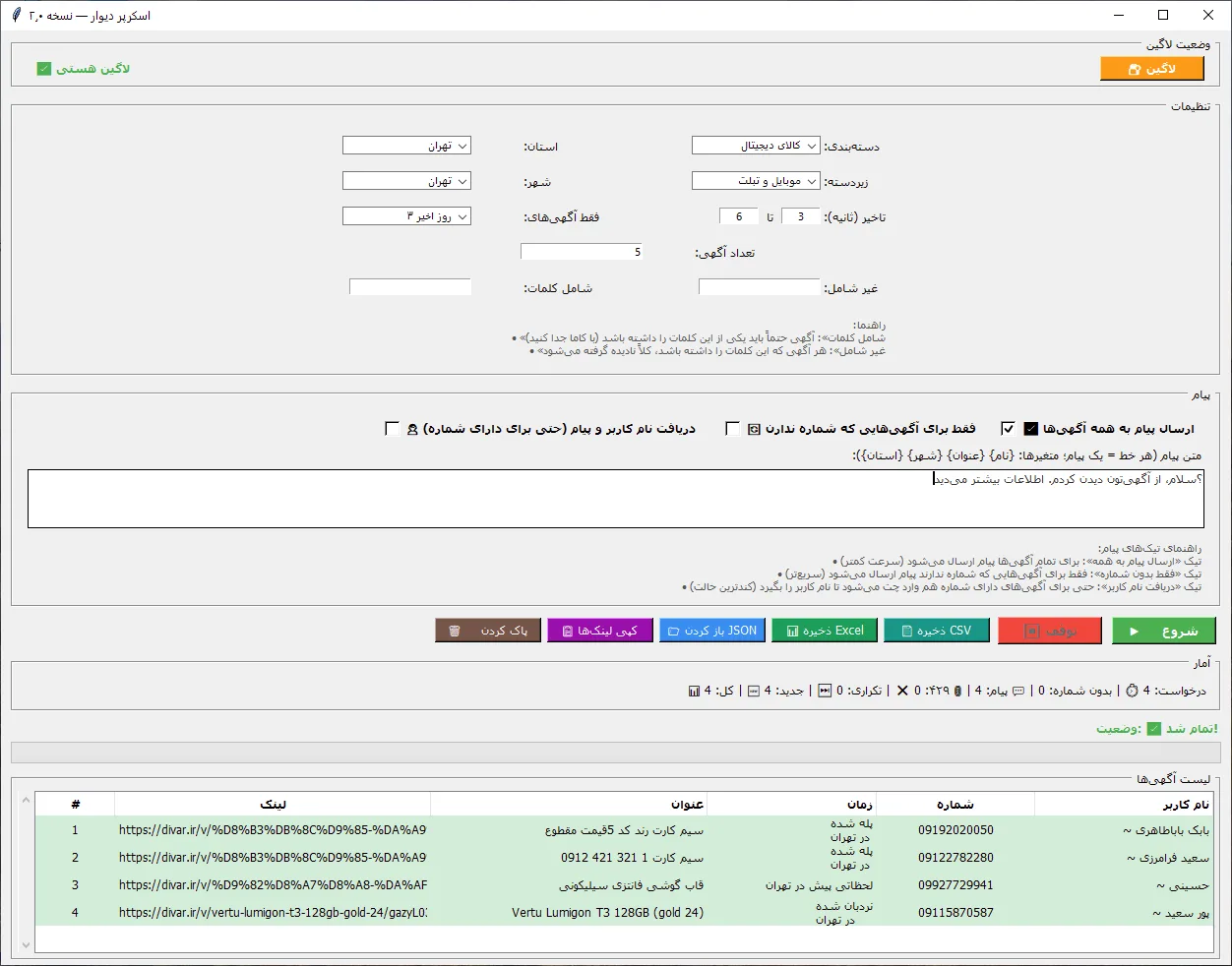Click the # column header
Image resolution: width=1232 pixels, height=966 pixels.
75,805
